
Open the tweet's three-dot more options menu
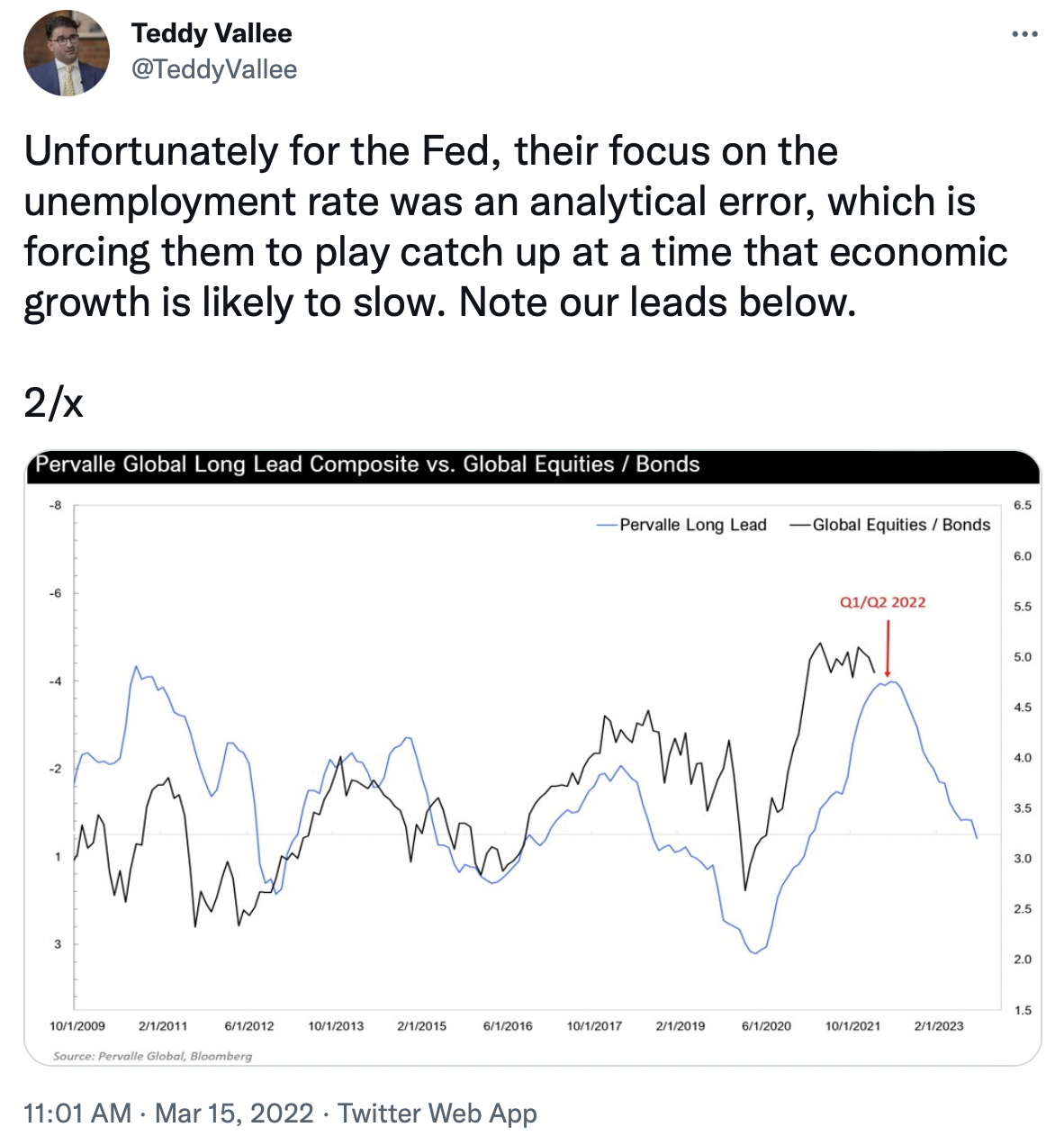tap(1024, 35)
